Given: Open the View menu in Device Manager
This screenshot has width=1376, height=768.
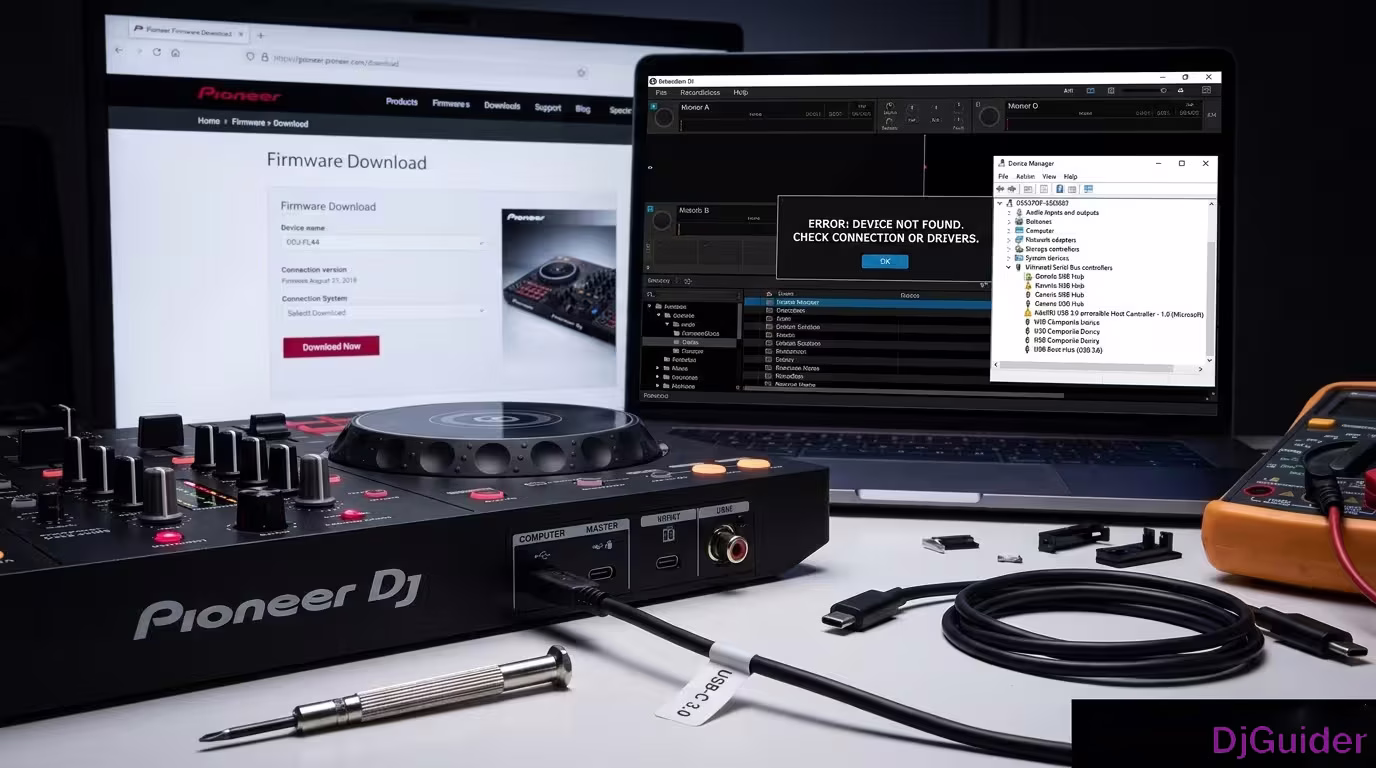Looking at the screenshot, I should [1049, 176].
